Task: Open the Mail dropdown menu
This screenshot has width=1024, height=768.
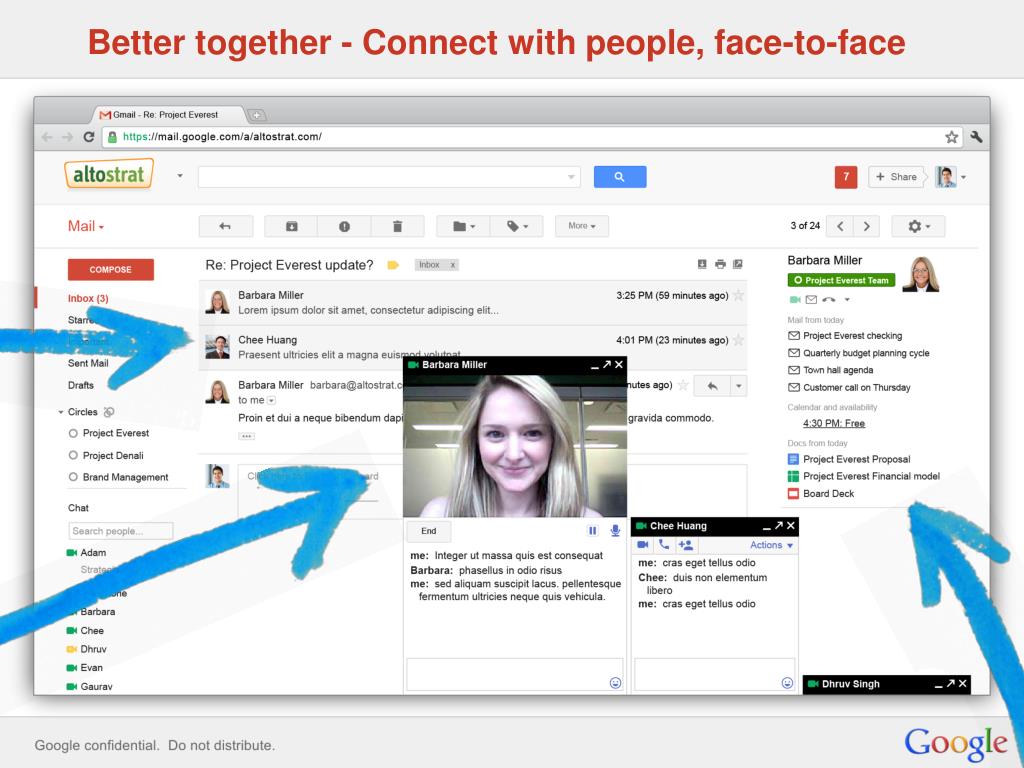Action: 86,226
